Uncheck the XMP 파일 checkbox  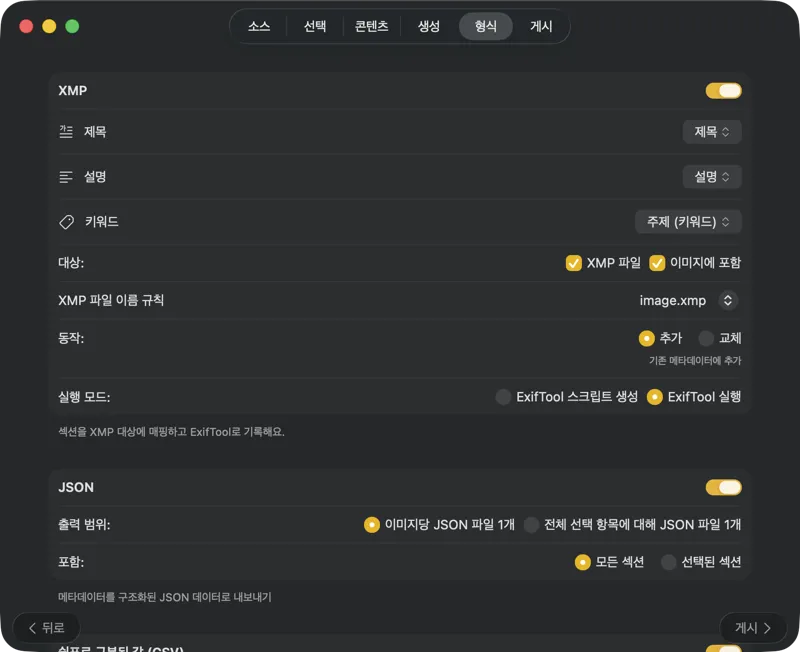[x=574, y=263]
